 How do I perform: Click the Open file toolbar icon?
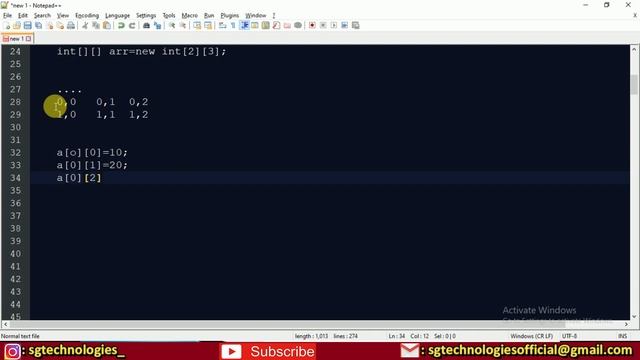[x=17, y=25]
